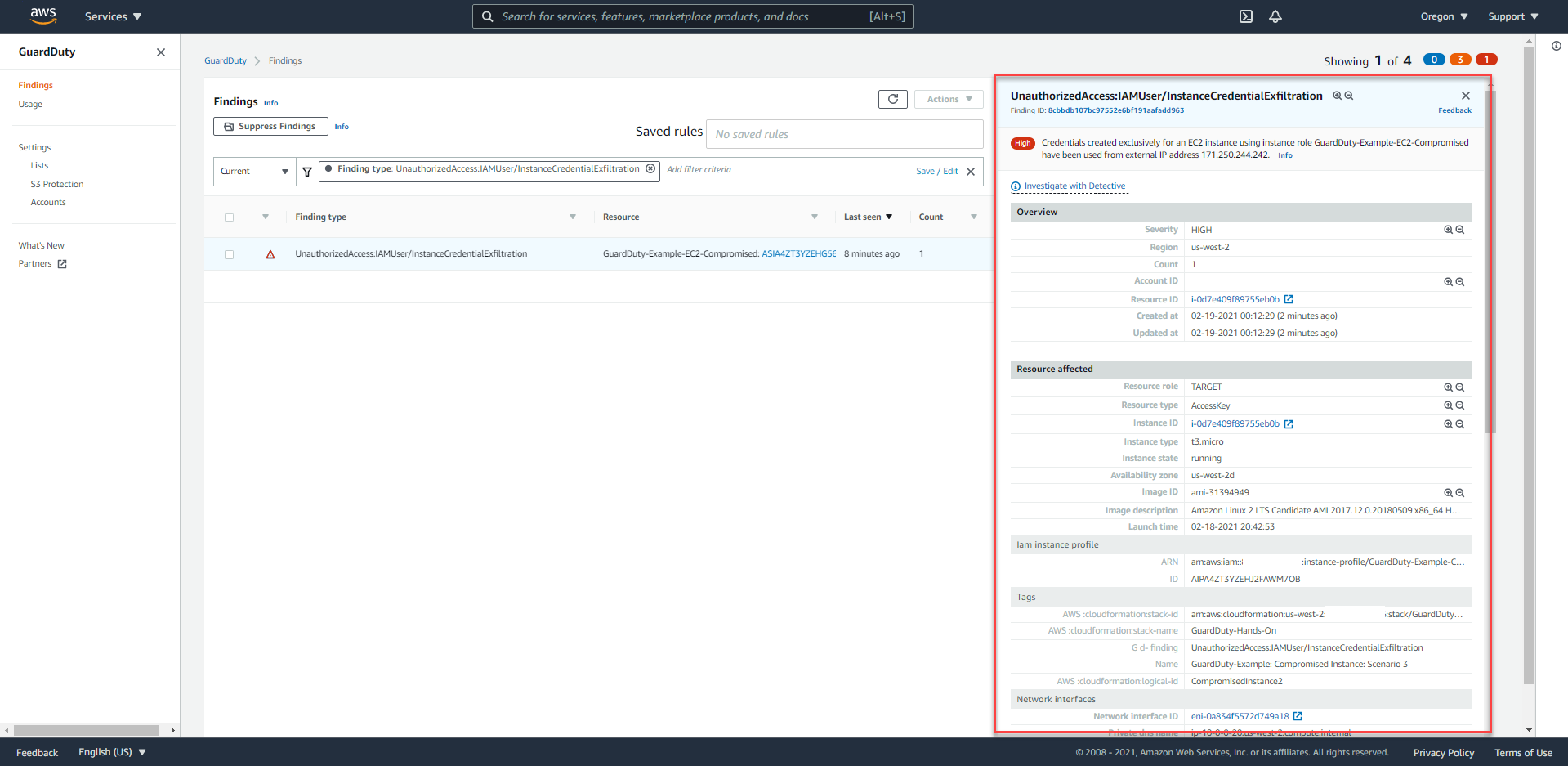Image resolution: width=1568 pixels, height=766 pixels.
Task: Filter include Severity HIGH
Action: coord(1448,230)
